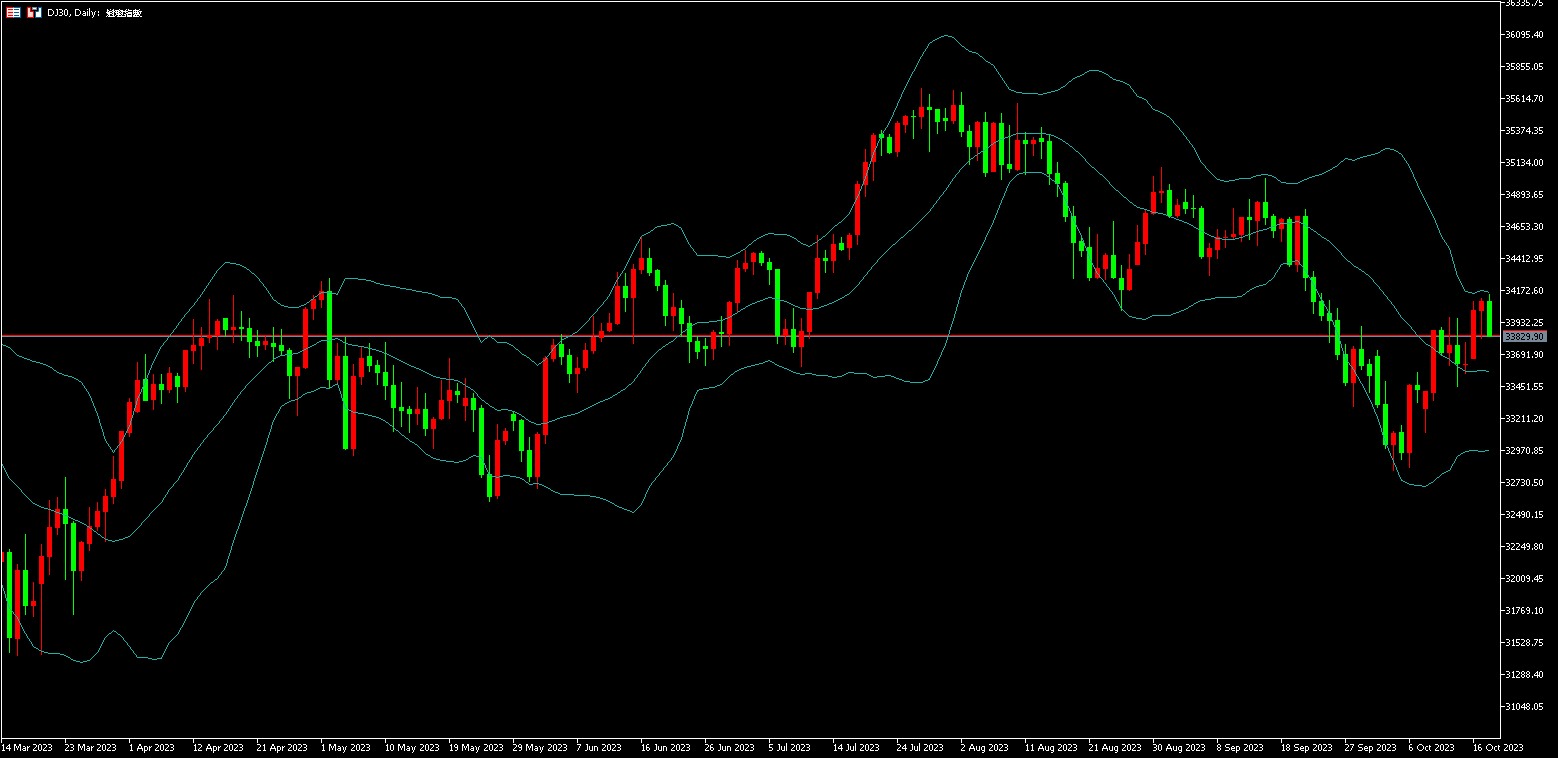Click the 30 Aug 2023 date label
Image resolution: width=1558 pixels, height=758 pixels.
(1179, 748)
